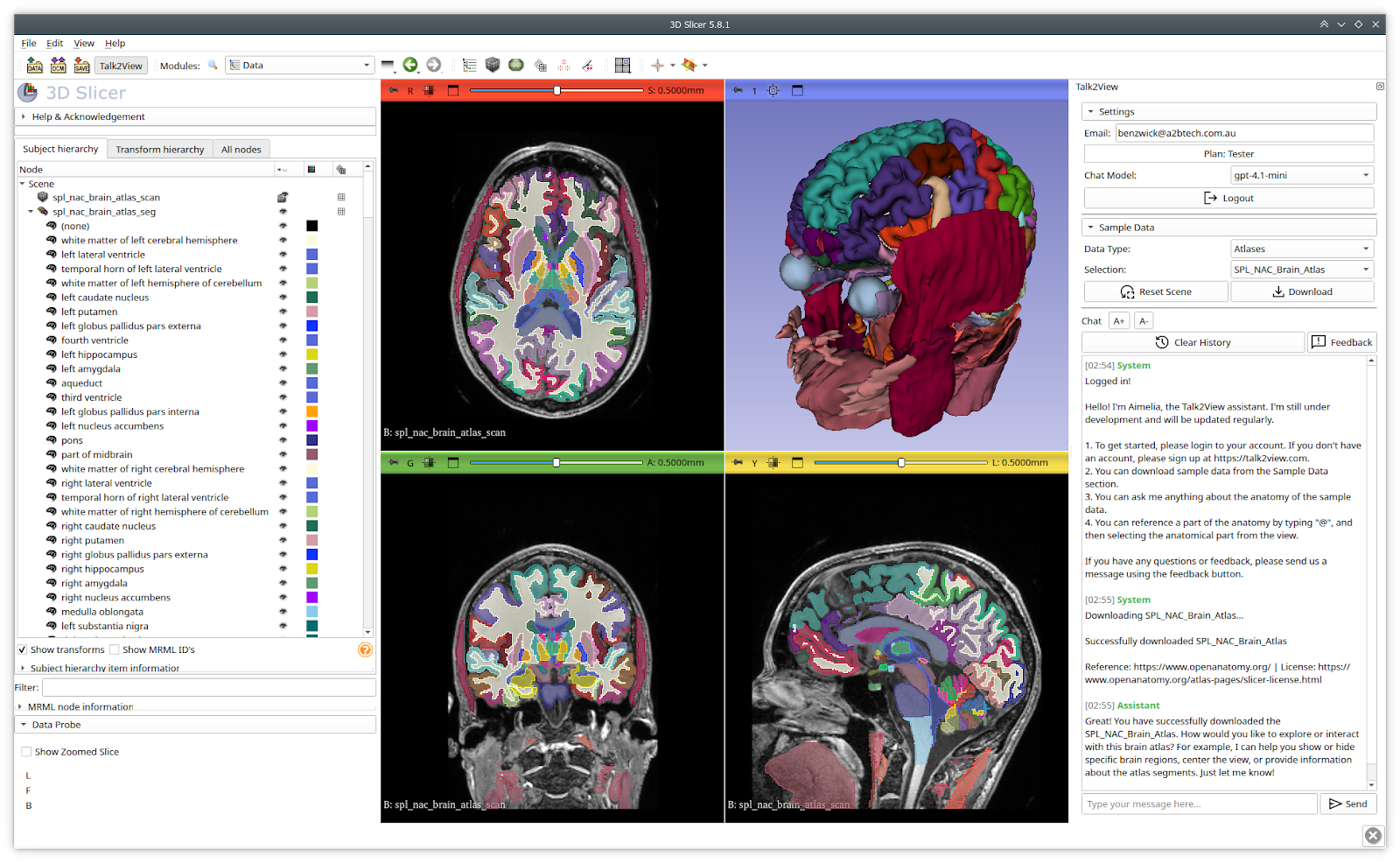
Task: Open the Models module green icon
Action: tap(516, 66)
